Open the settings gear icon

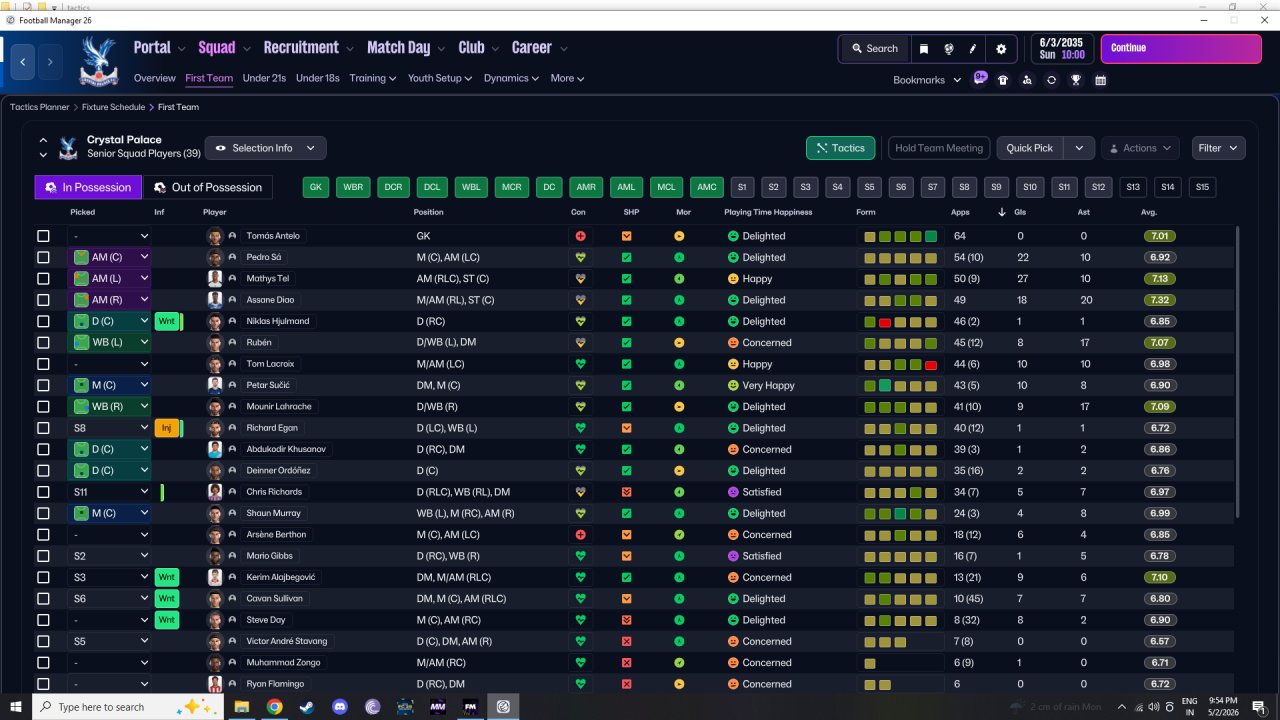(x=1001, y=48)
